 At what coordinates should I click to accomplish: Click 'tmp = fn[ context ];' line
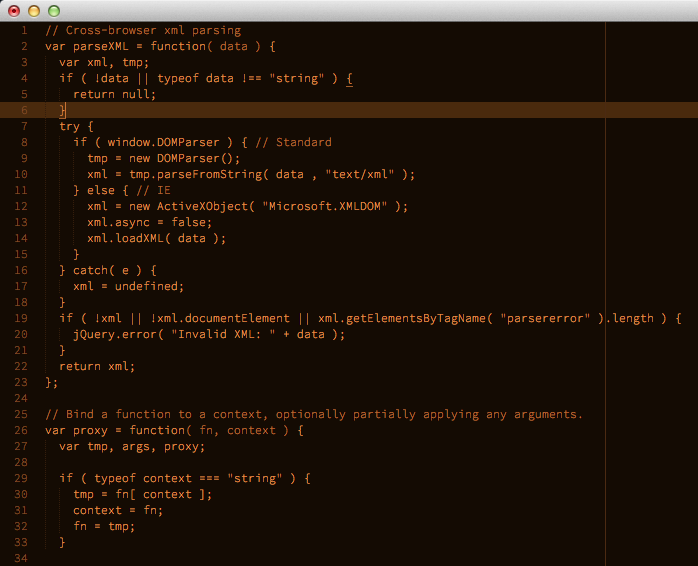142,495
